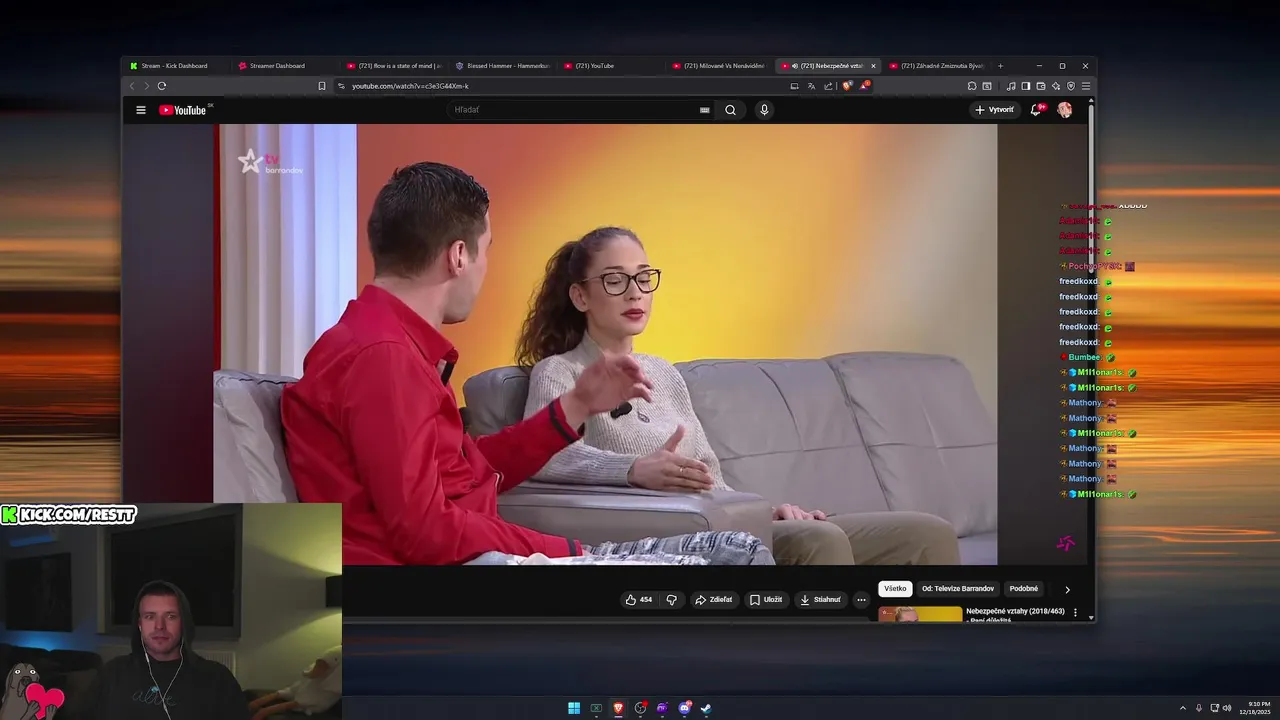This screenshot has width=1280, height=720.
Task: Dislike the video with thumbs down
Action: click(671, 600)
